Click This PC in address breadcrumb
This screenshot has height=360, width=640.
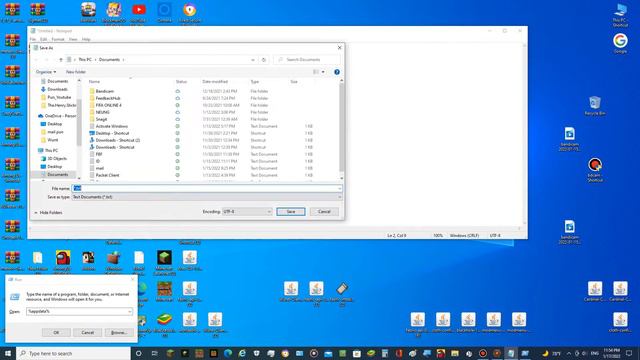85,60
